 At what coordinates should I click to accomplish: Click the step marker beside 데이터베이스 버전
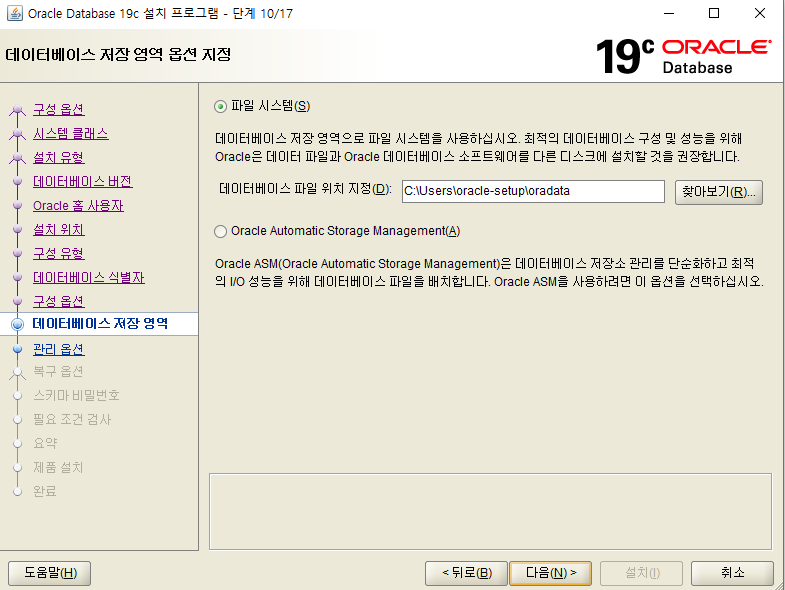pyautogui.click(x=18, y=181)
